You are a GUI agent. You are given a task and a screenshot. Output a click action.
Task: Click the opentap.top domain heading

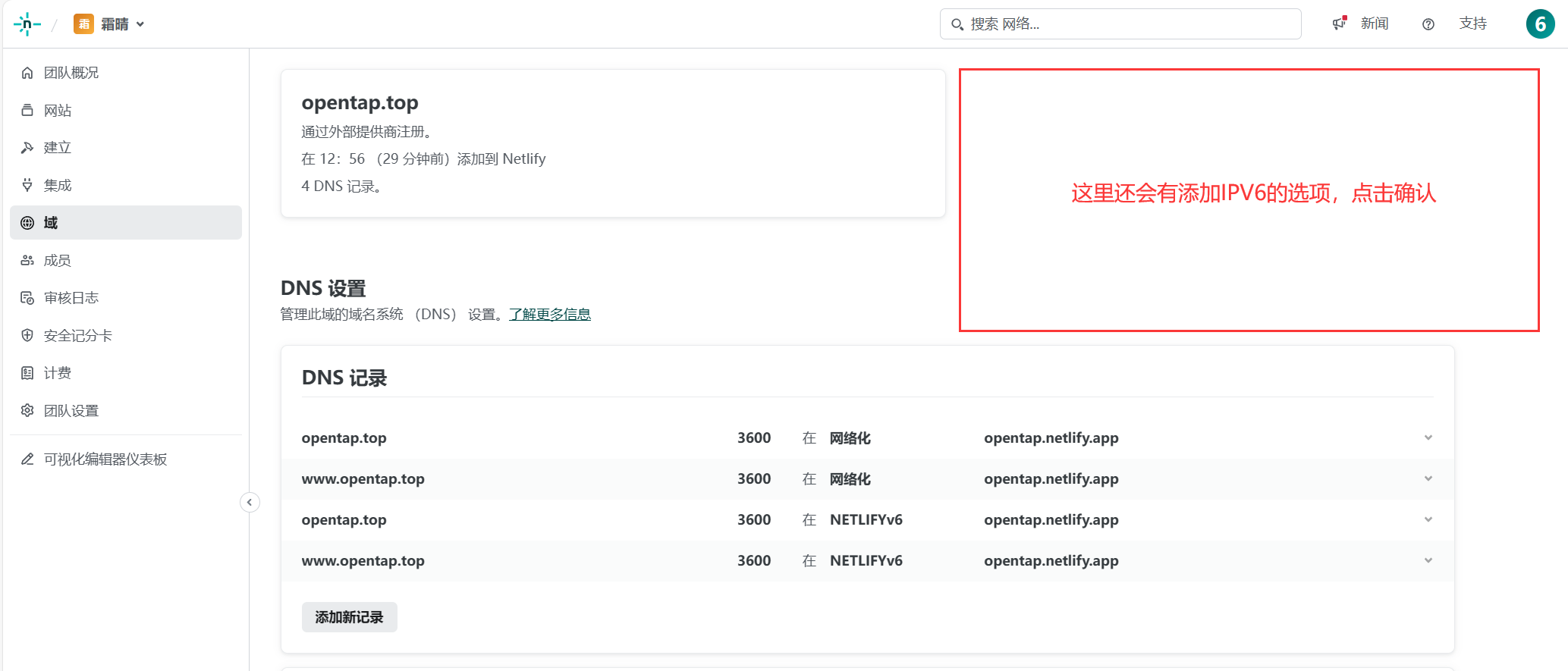(360, 102)
